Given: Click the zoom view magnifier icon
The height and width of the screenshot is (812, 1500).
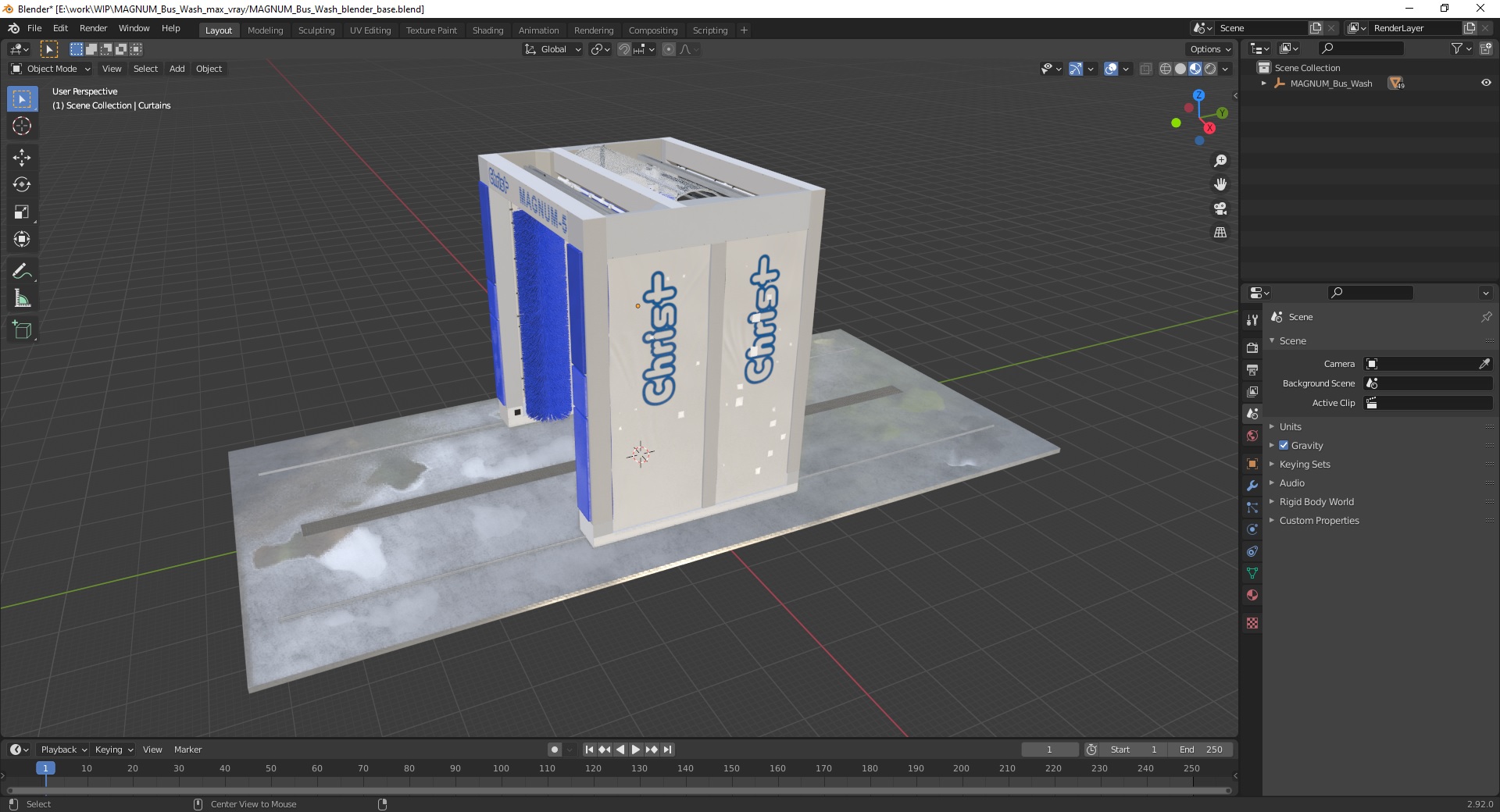Looking at the screenshot, I should pos(1220,161).
